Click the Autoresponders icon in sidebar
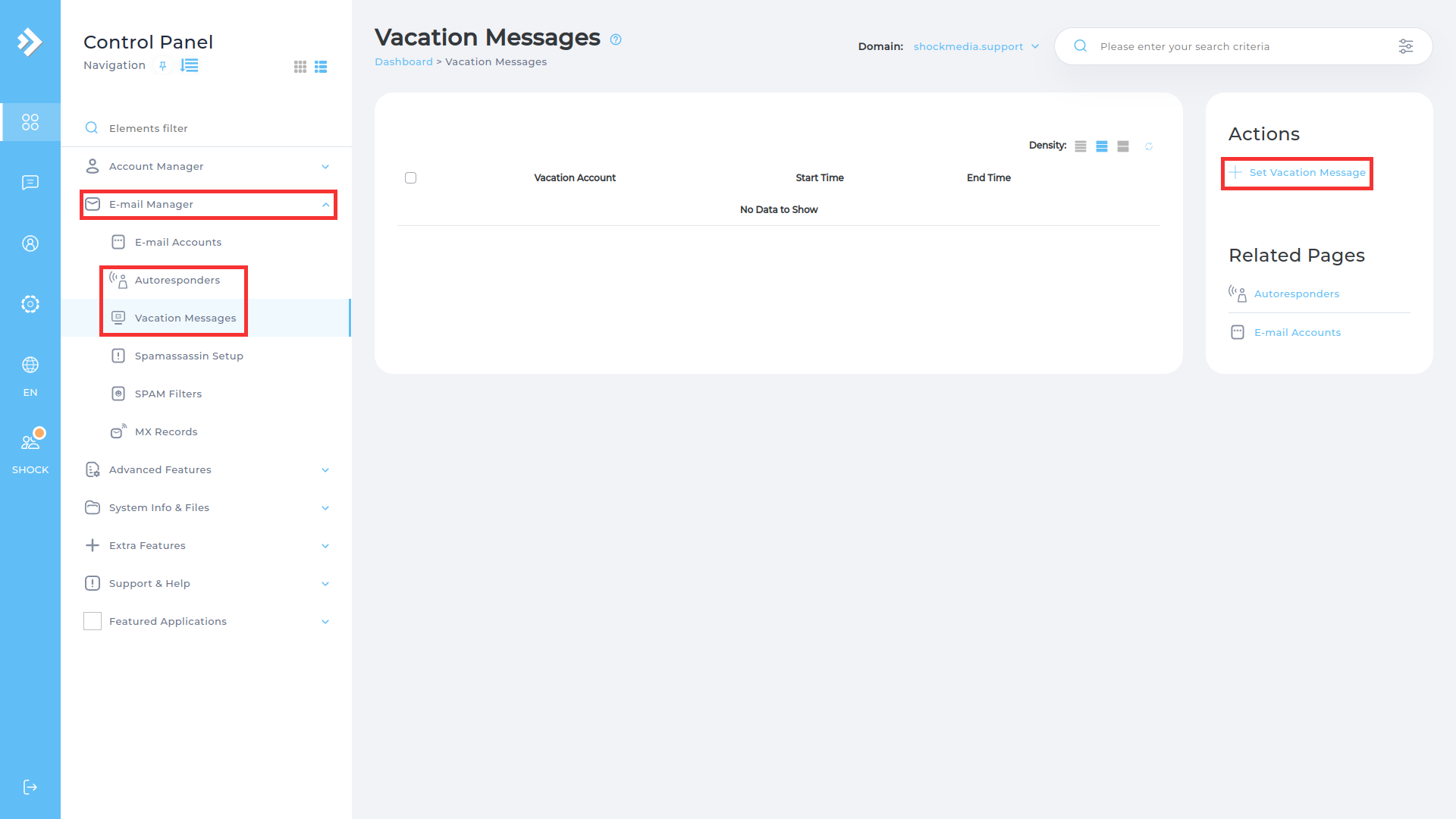This screenshot has width=1456, height=819. click(119, 279)
